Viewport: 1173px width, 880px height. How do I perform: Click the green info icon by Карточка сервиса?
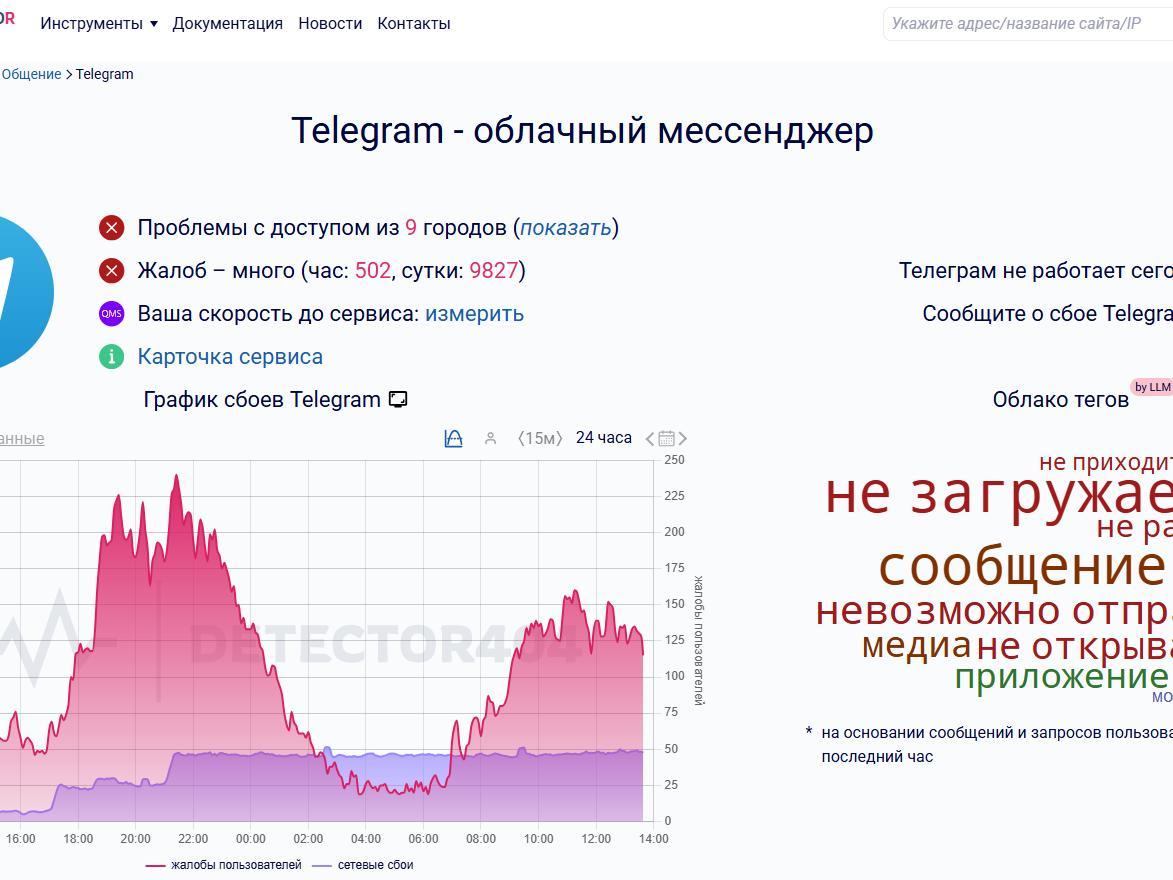[111, 357]
